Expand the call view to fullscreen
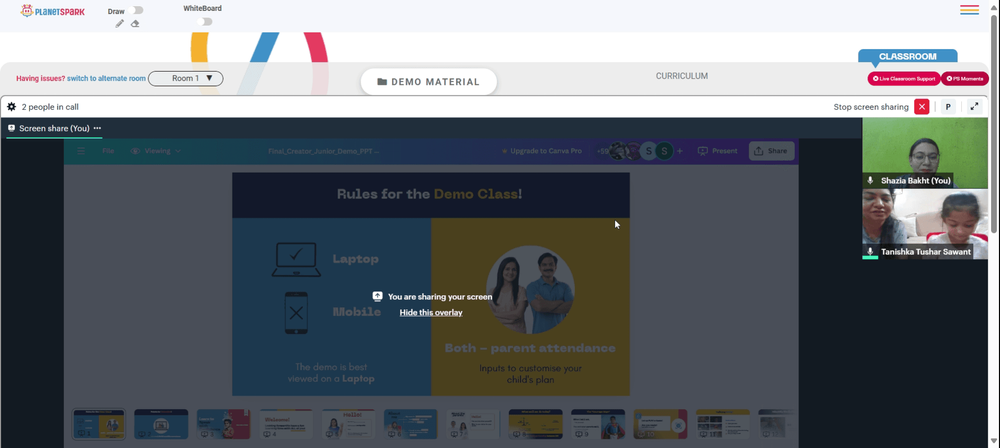The width and height of the screenshot is (1000, 448). tap(974, 107)
